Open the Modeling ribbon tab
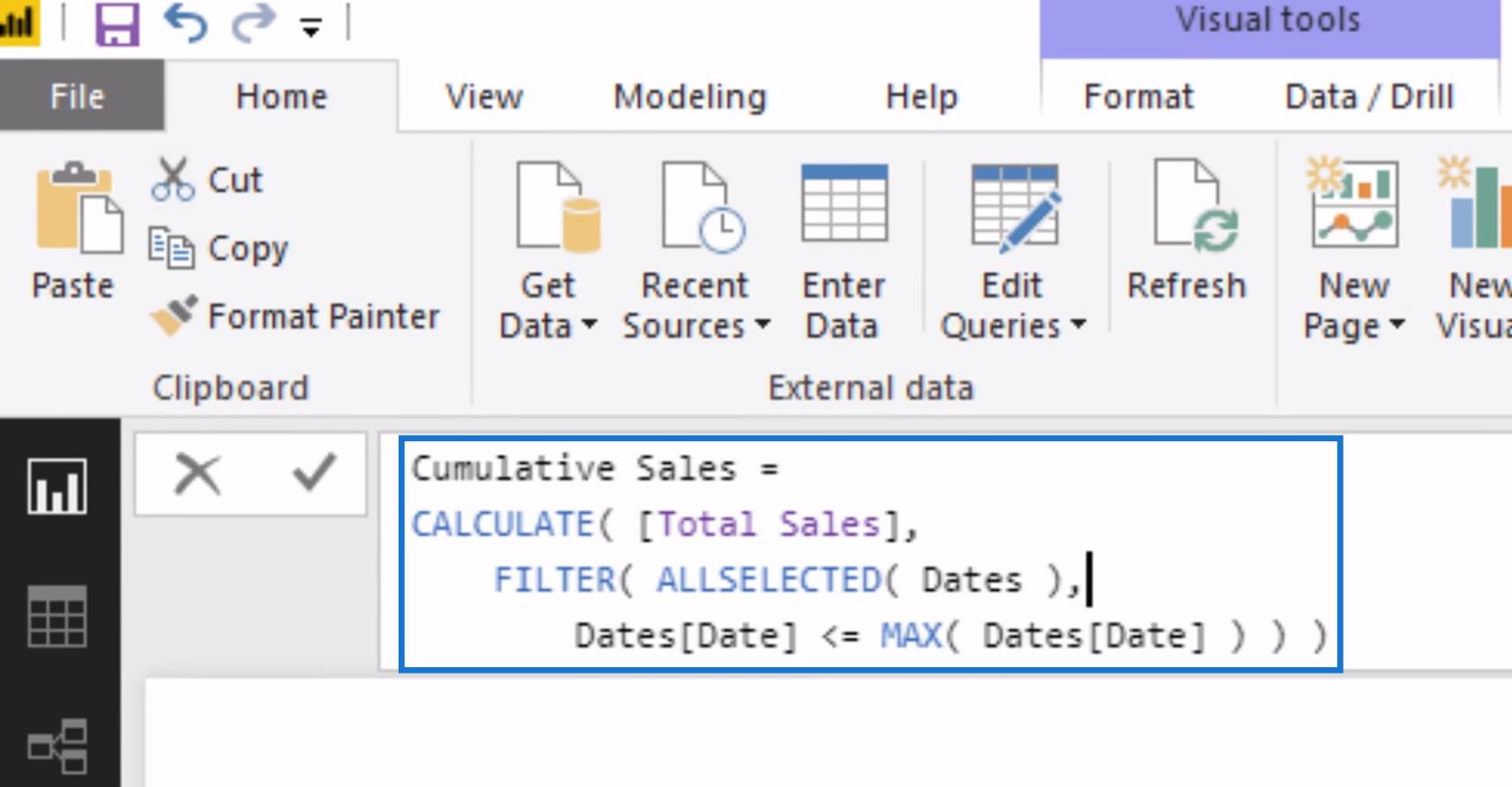The image size is (1512, 787). [690, 96]
